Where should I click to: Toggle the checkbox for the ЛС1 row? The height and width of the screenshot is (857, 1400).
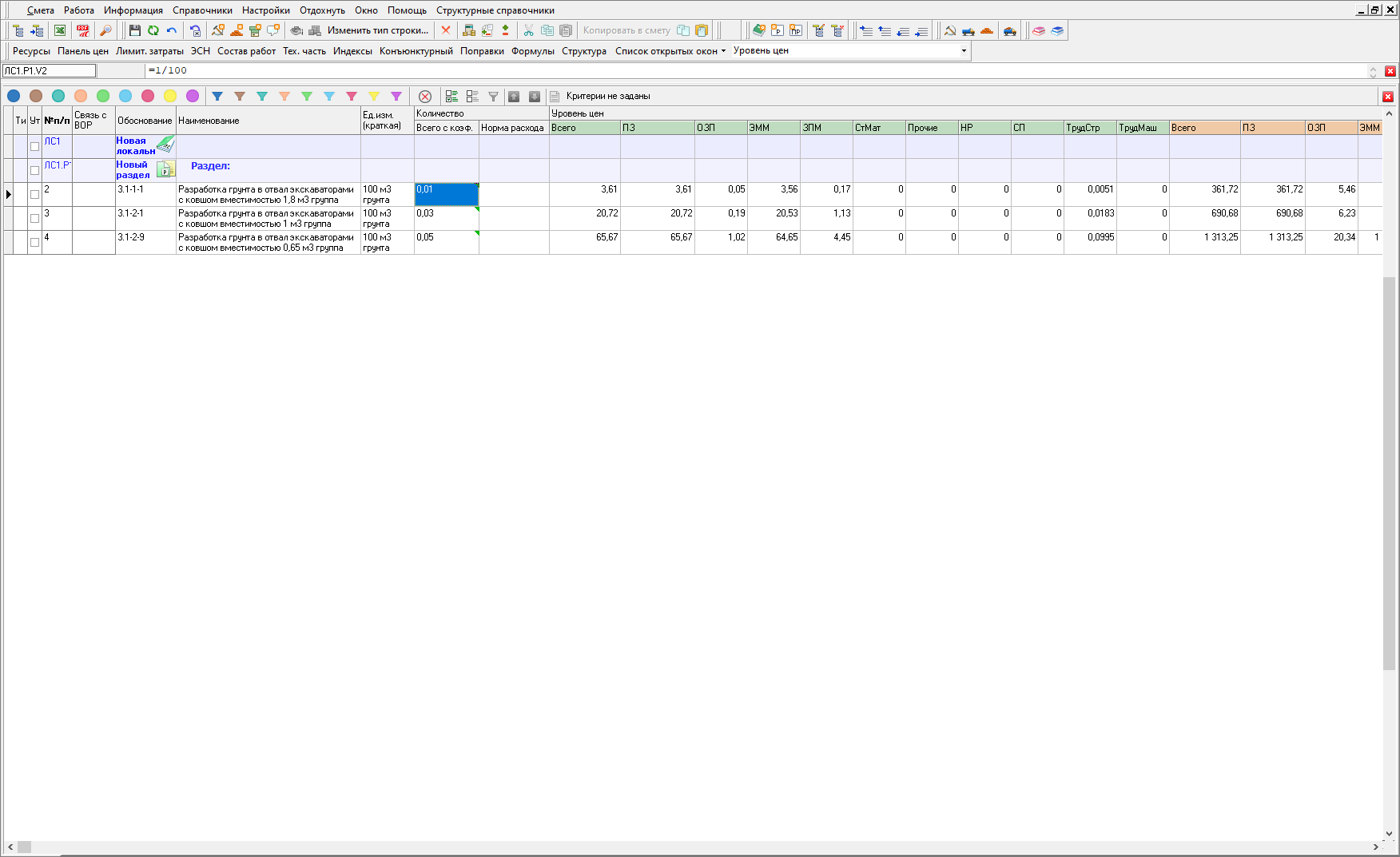click(x=34, y=146)
